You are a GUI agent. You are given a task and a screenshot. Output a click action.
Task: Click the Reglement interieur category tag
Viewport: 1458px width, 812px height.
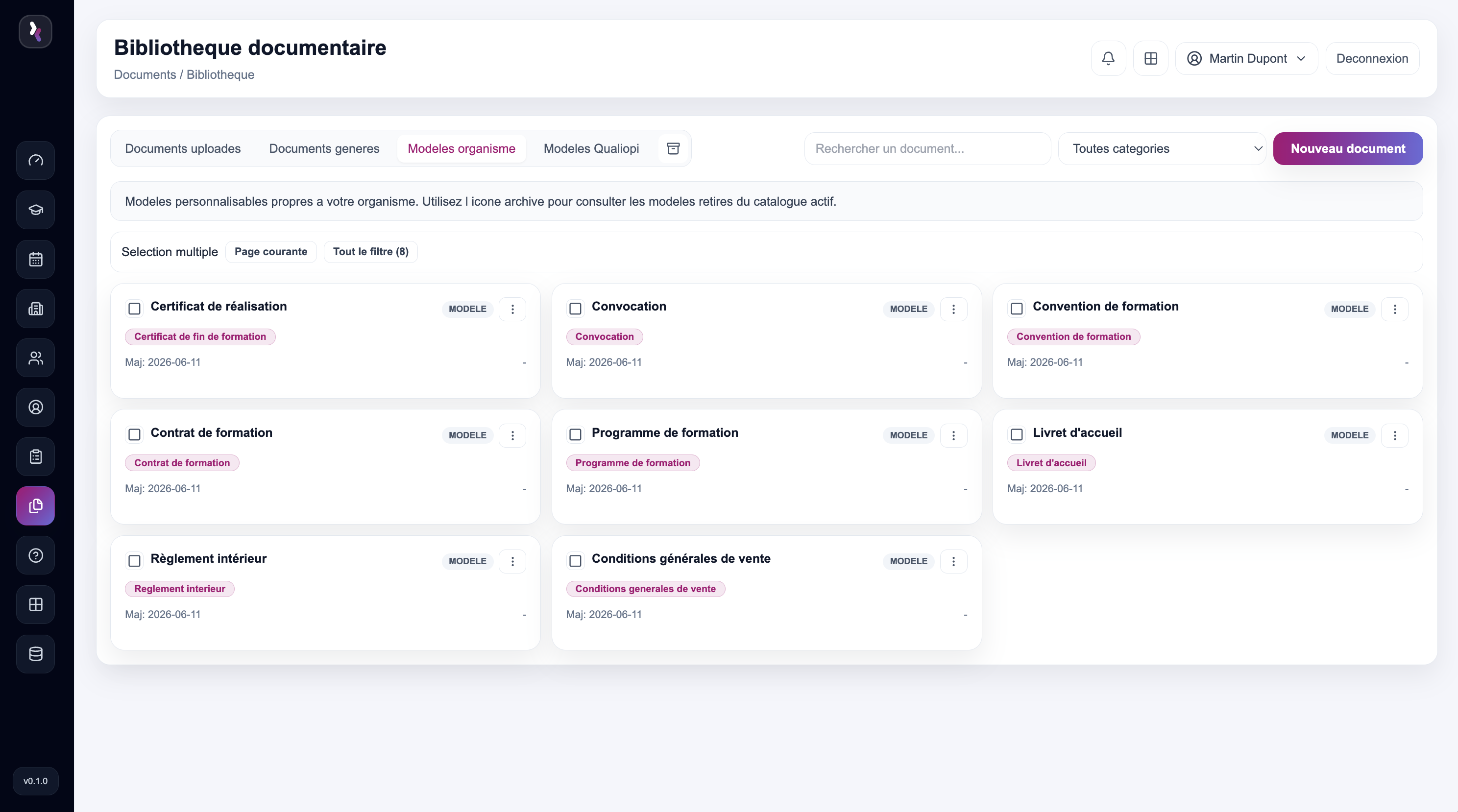[x=179, y=589]
